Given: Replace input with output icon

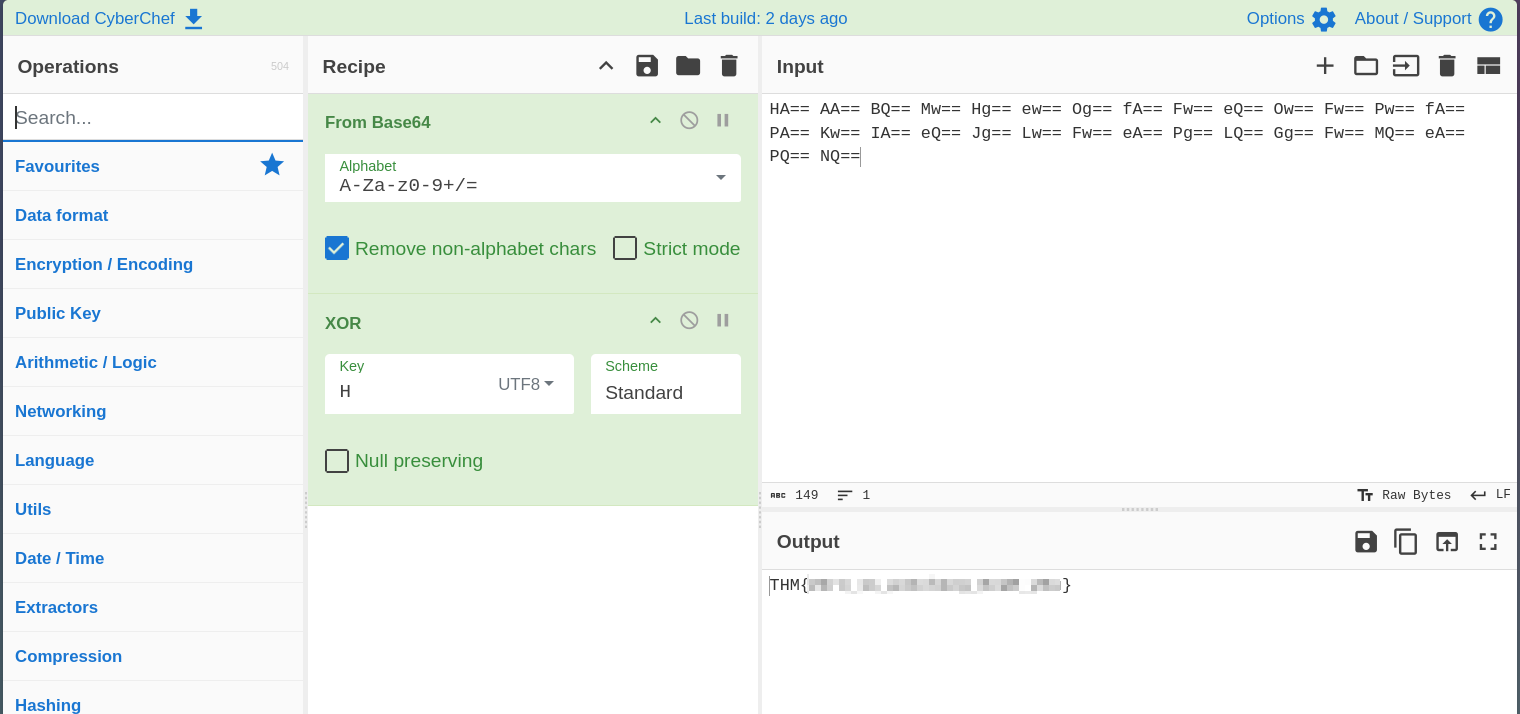Looking at the screenshot, I should tap(1447, 542).
